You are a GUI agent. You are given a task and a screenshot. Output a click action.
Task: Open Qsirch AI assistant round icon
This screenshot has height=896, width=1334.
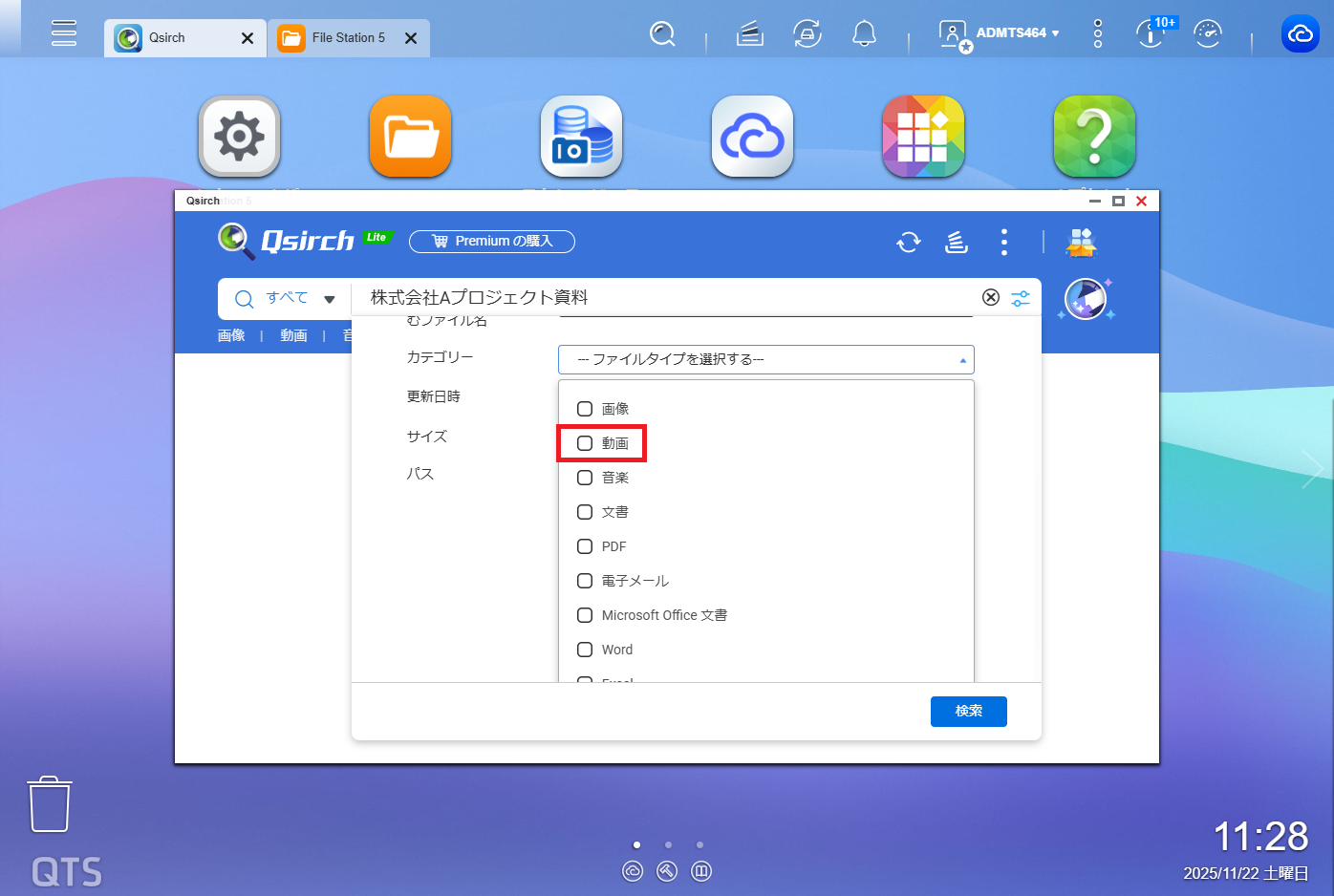click(x=1086, y=299)
